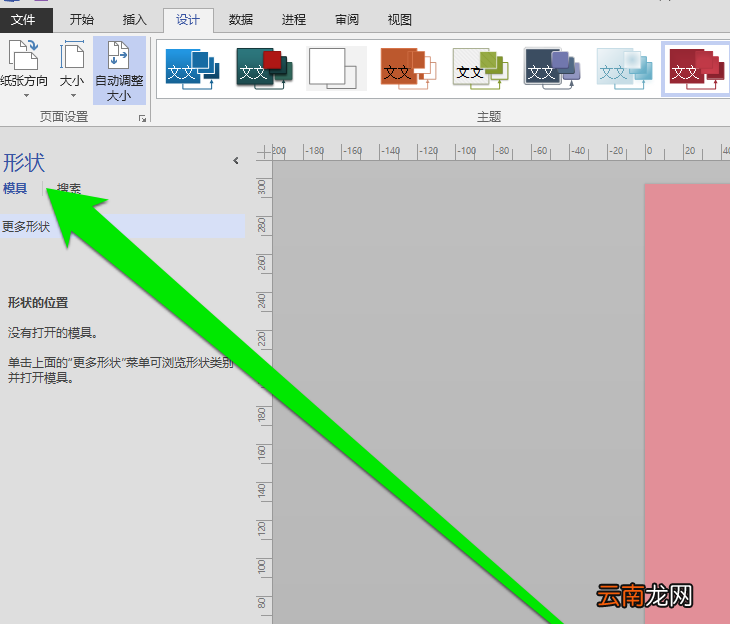730x624 pixels.
Task: Toggle 自动调整大小 auto size button
Action: click(119, 71)
